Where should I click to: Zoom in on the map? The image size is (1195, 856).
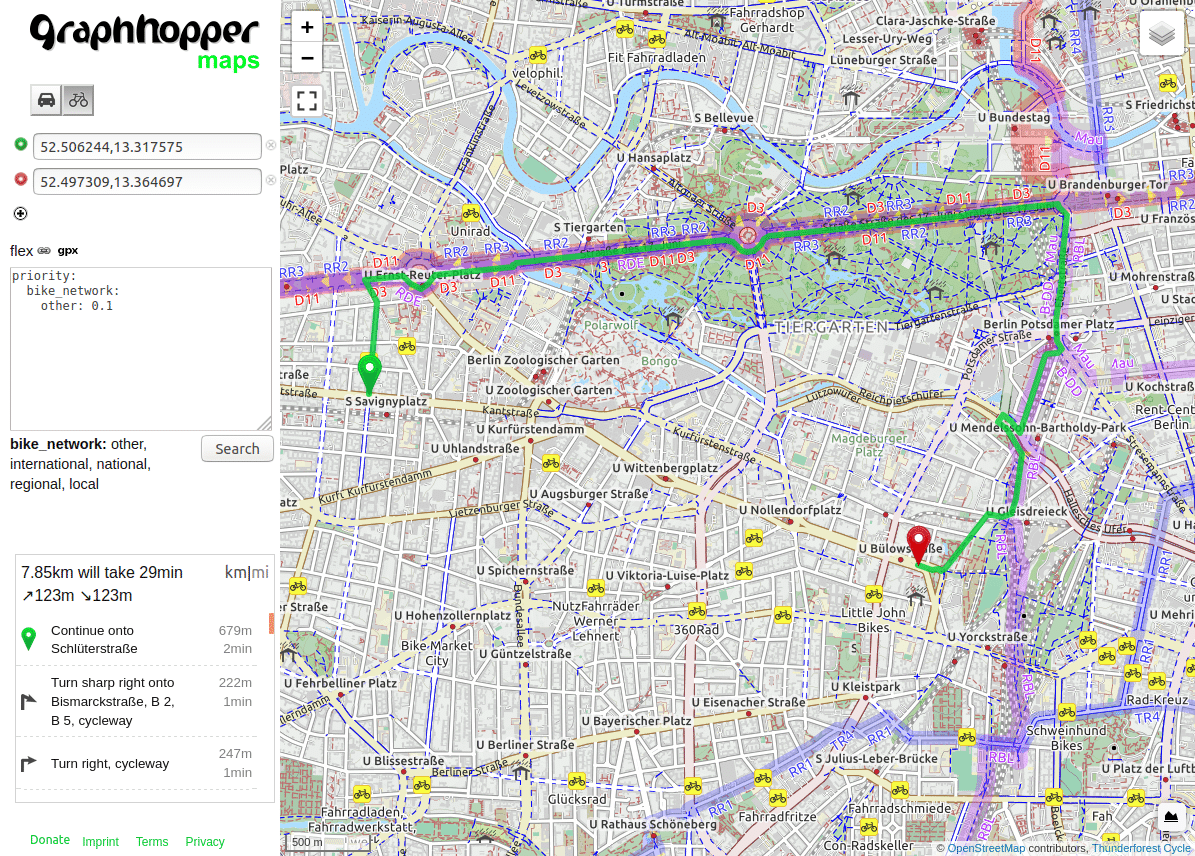[x=307, y=27]
